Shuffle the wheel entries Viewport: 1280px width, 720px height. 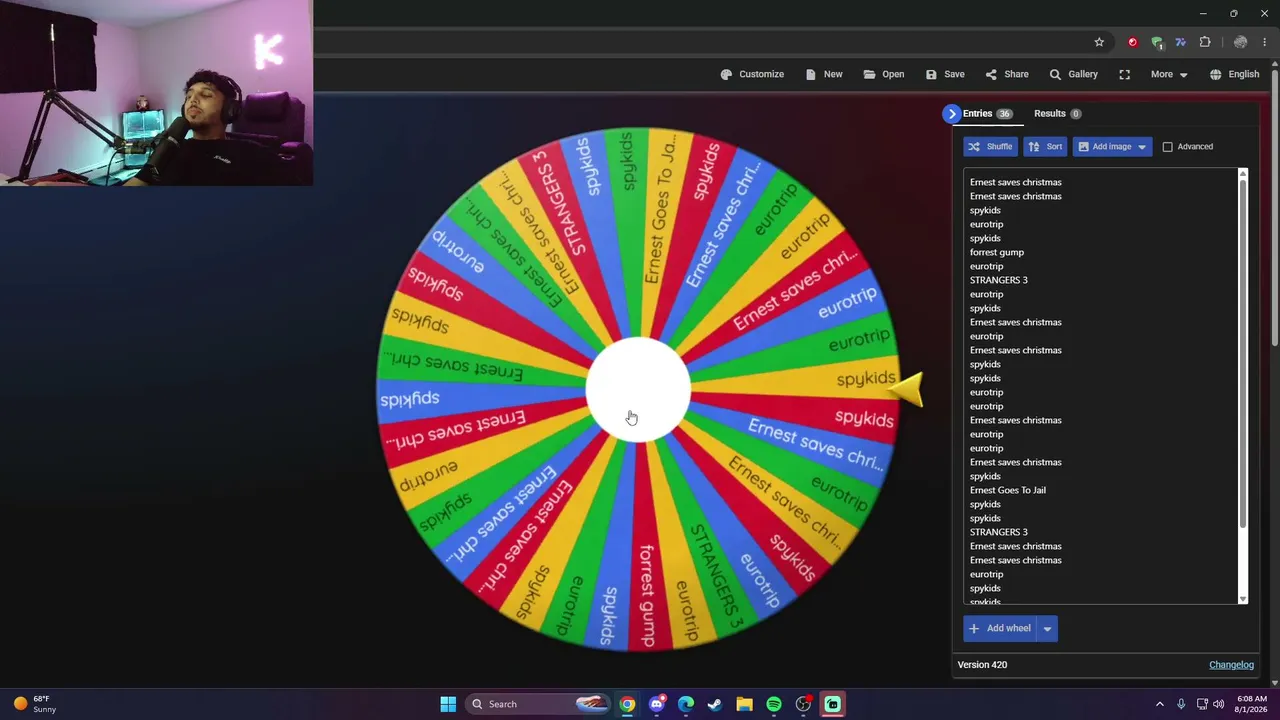(990, 147)
